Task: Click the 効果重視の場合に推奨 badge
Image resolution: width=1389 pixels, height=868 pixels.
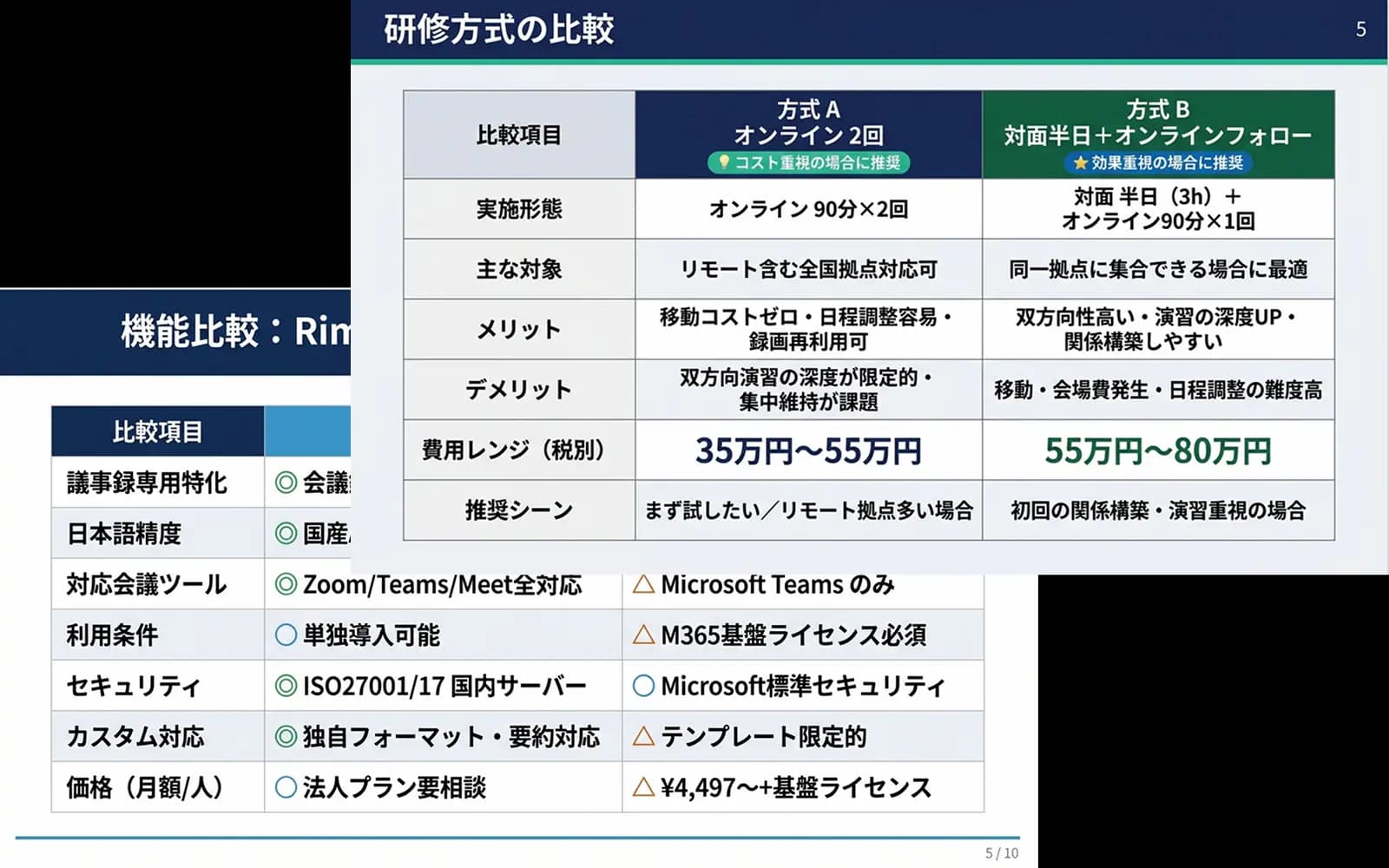Action: [x=1158, y=162]
